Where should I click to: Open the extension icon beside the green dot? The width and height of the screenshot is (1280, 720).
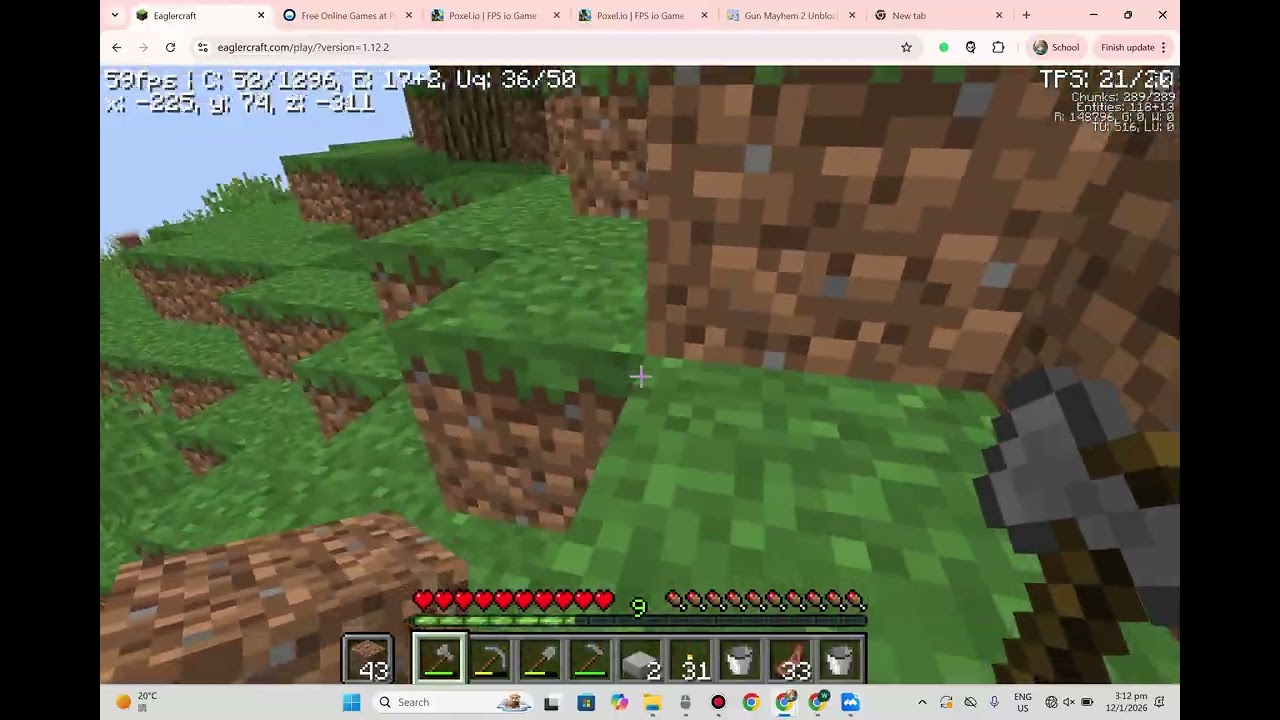coord(970,47)
